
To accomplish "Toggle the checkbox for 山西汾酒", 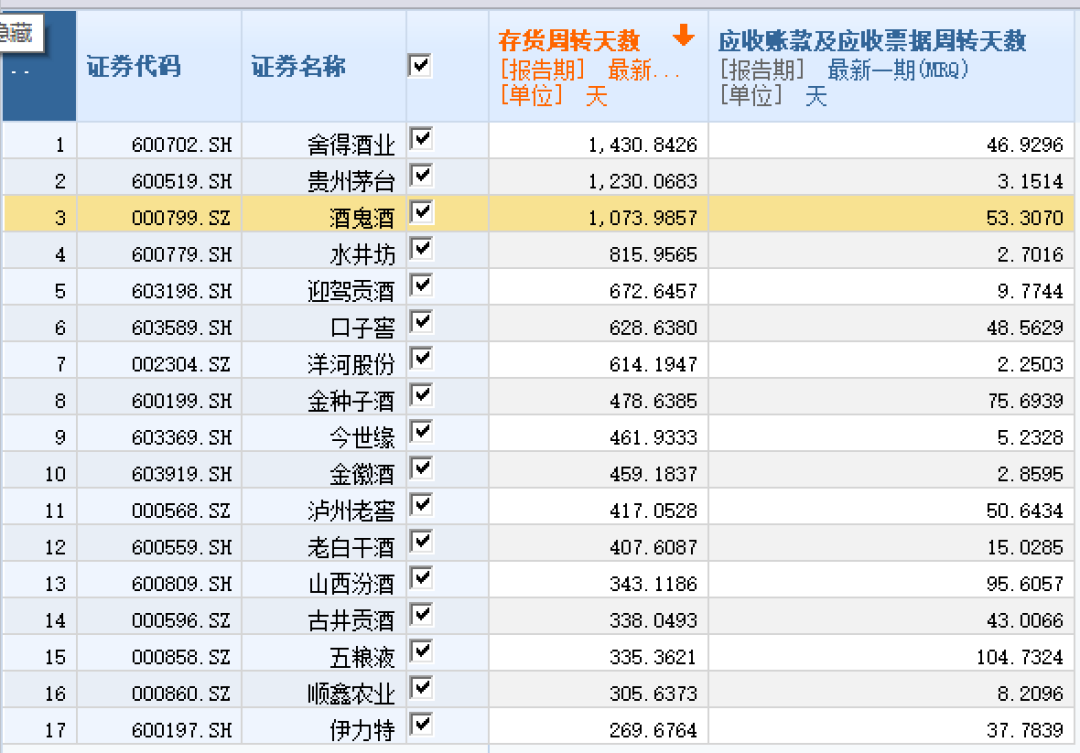I will coord(421,577).
